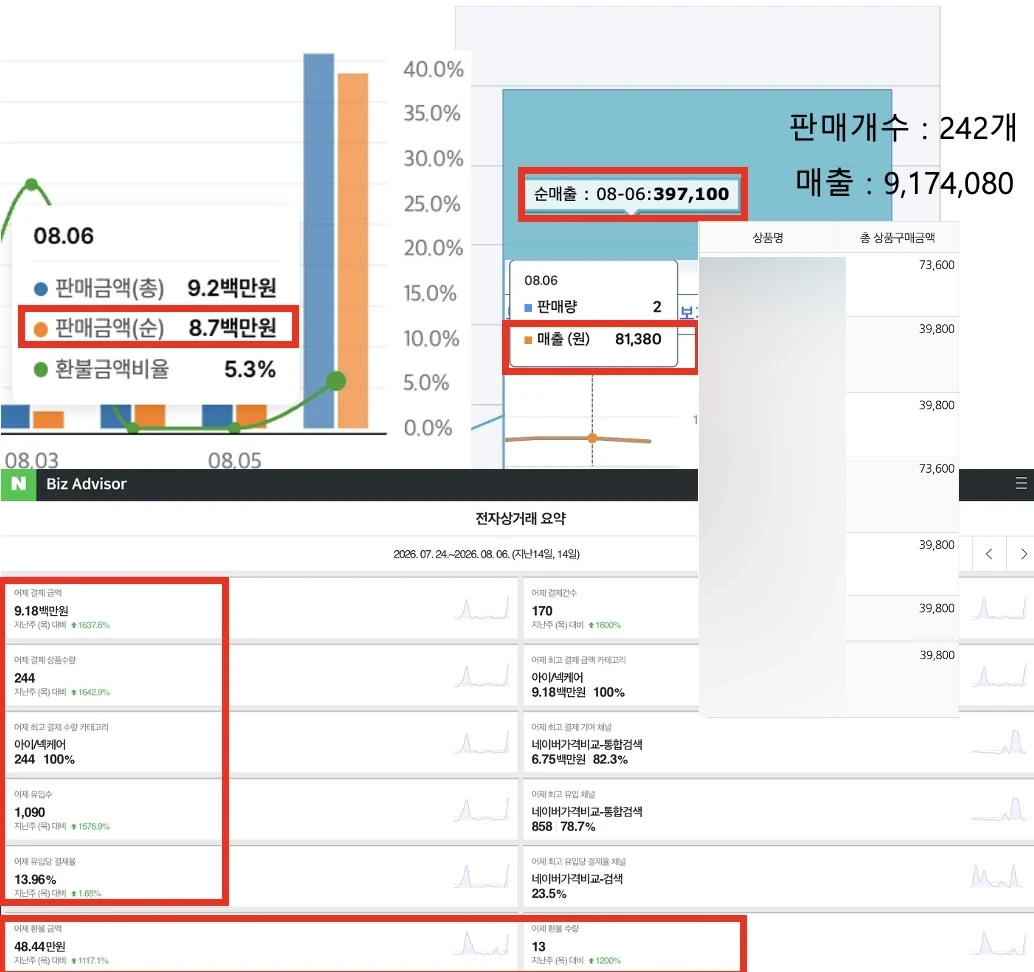Click the tall orange bar for 08.06

pos(353,251)
